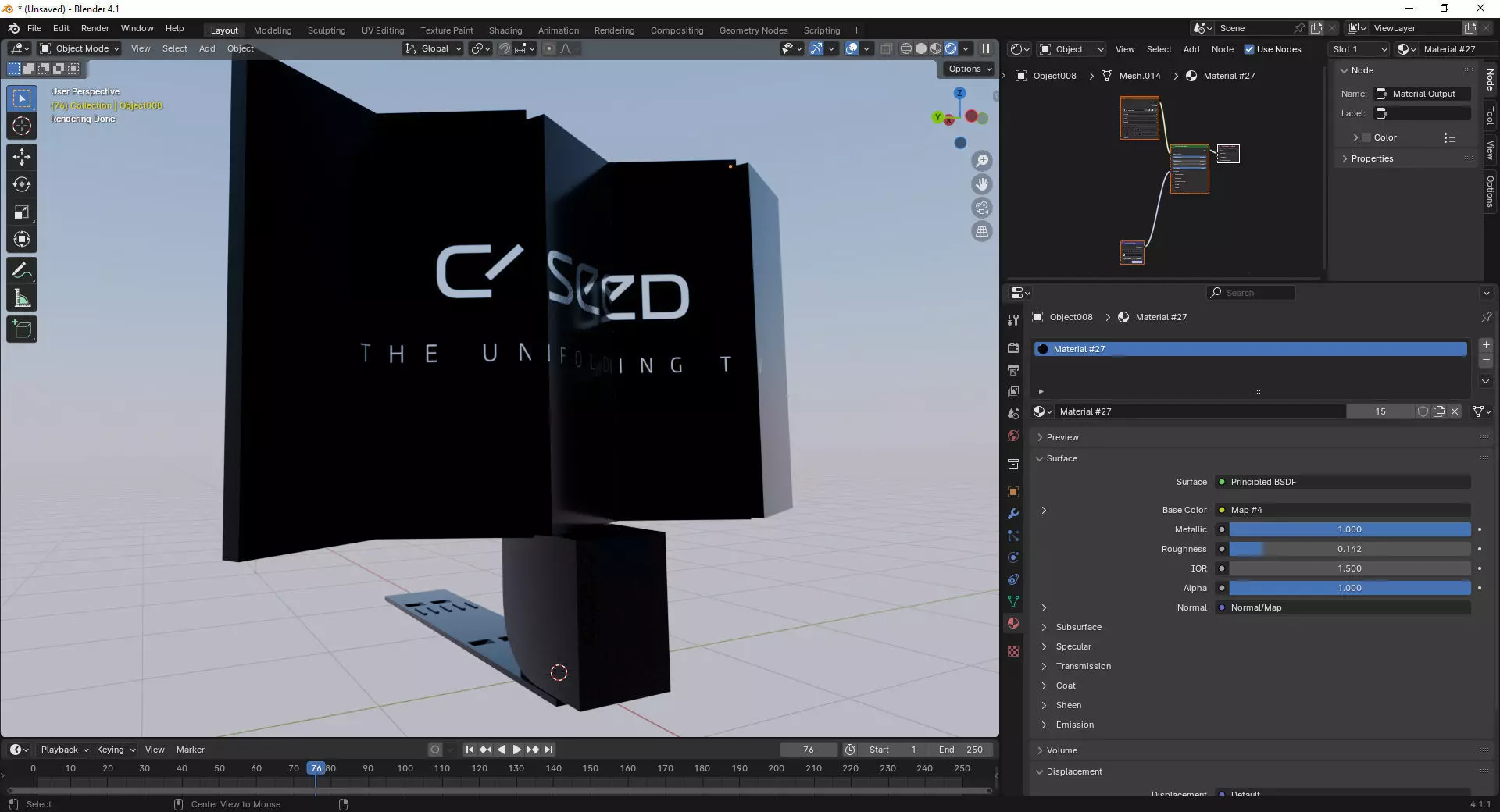
Task: Open the viewport Options button
Action: coord(970,69)
